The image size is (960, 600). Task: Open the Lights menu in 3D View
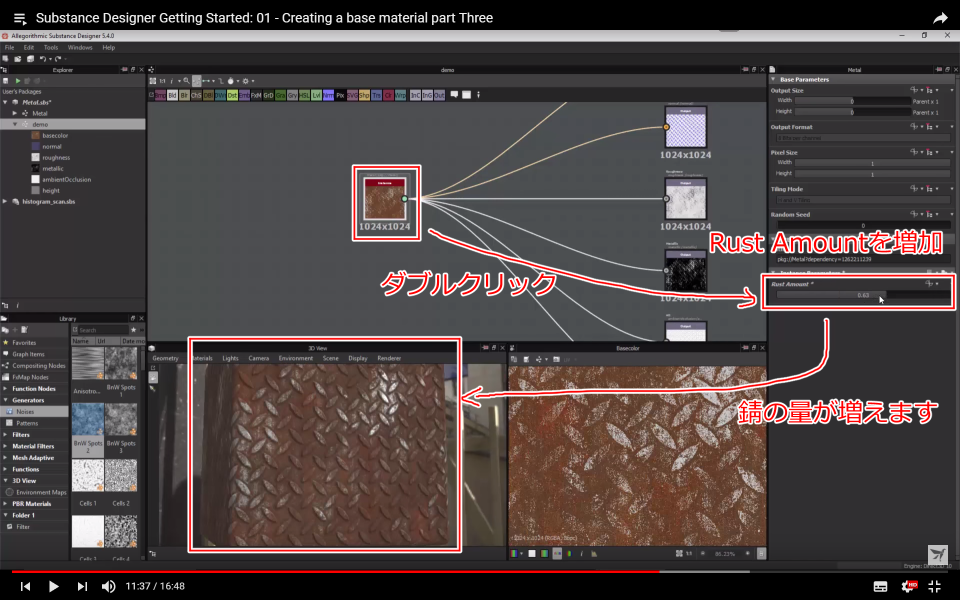point(230,358)
